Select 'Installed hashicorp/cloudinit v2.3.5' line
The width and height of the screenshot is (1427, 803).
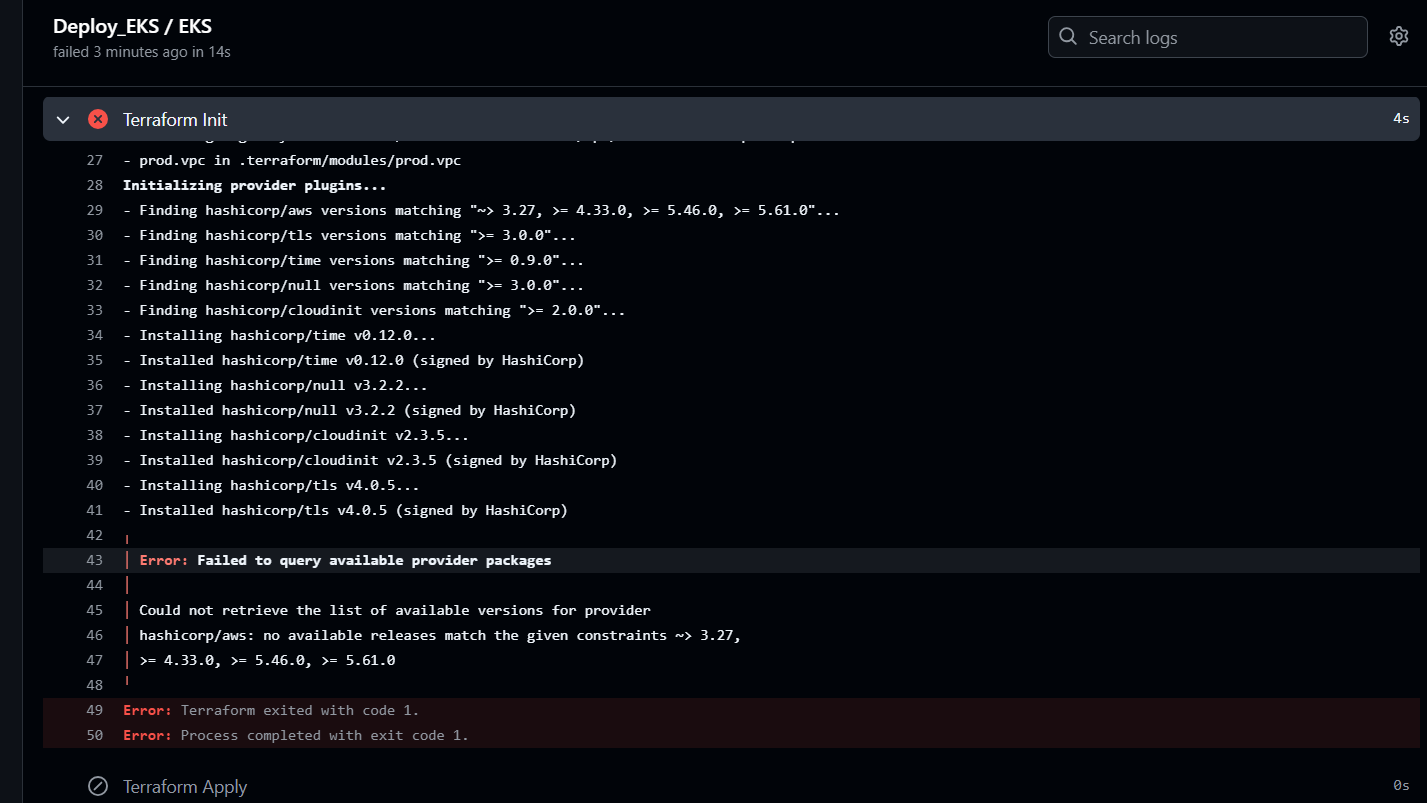370,460
